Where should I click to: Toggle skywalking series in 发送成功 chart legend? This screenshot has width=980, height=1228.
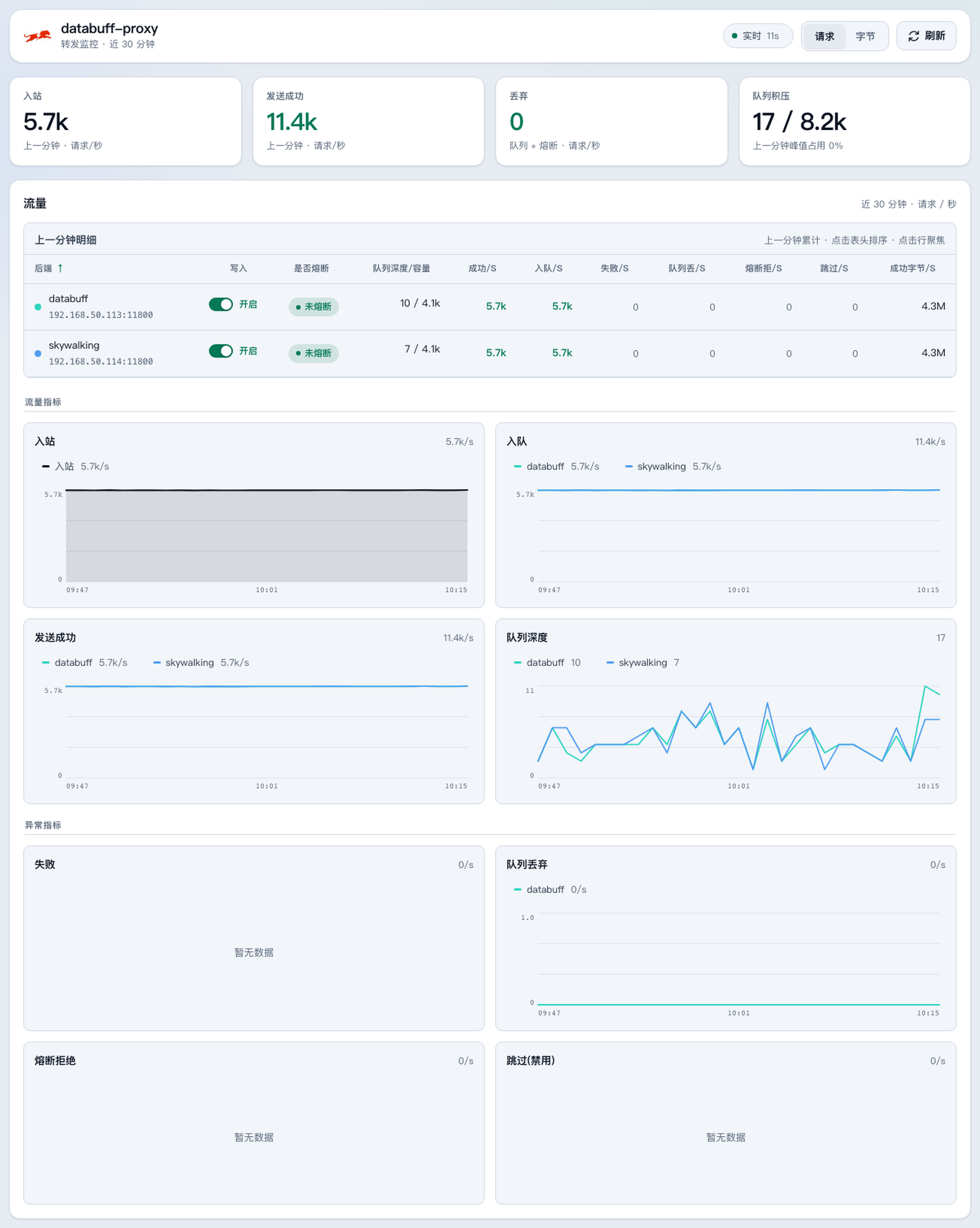click(x=201, y=663)
